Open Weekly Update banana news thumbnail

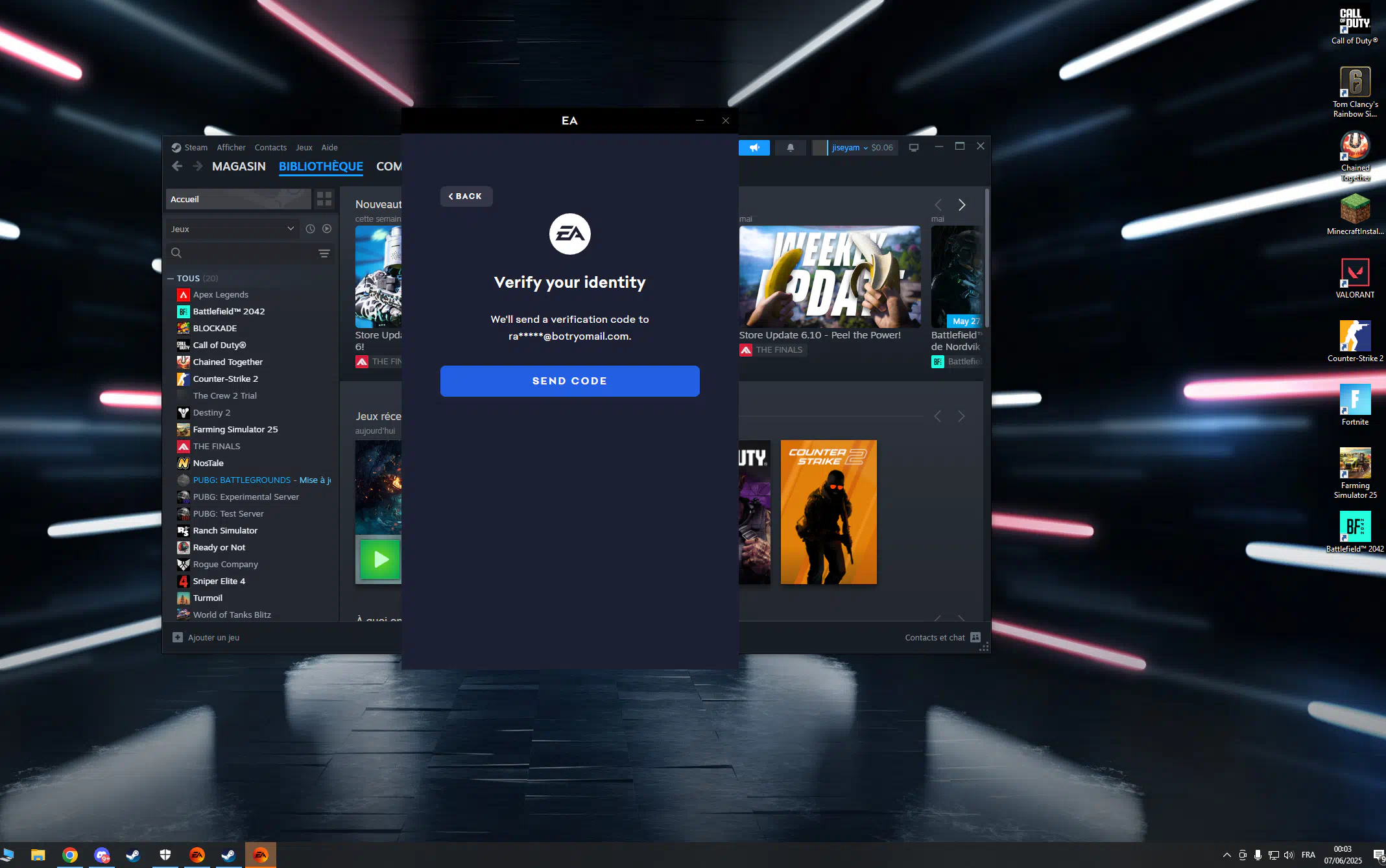pos(830,276)
